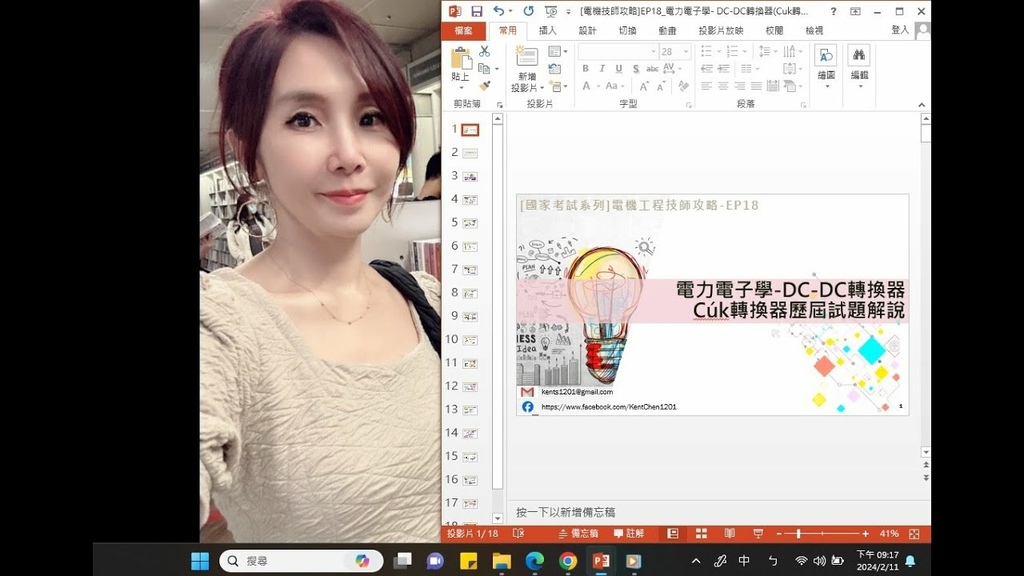This screenshot has width=1024, height=576.
Task: Expand the Numbering list dropdown
Action: pyautogui.click(x=745, y=51)
